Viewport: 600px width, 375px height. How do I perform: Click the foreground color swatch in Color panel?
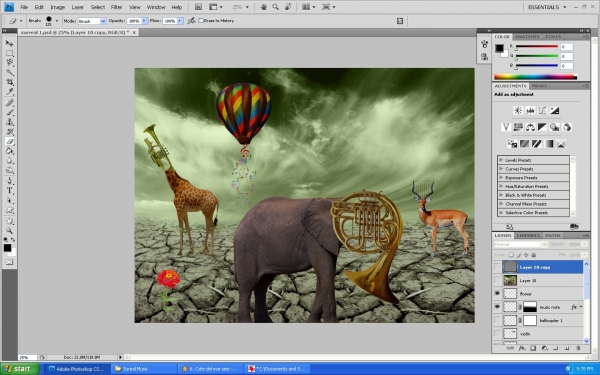point(499,48)
